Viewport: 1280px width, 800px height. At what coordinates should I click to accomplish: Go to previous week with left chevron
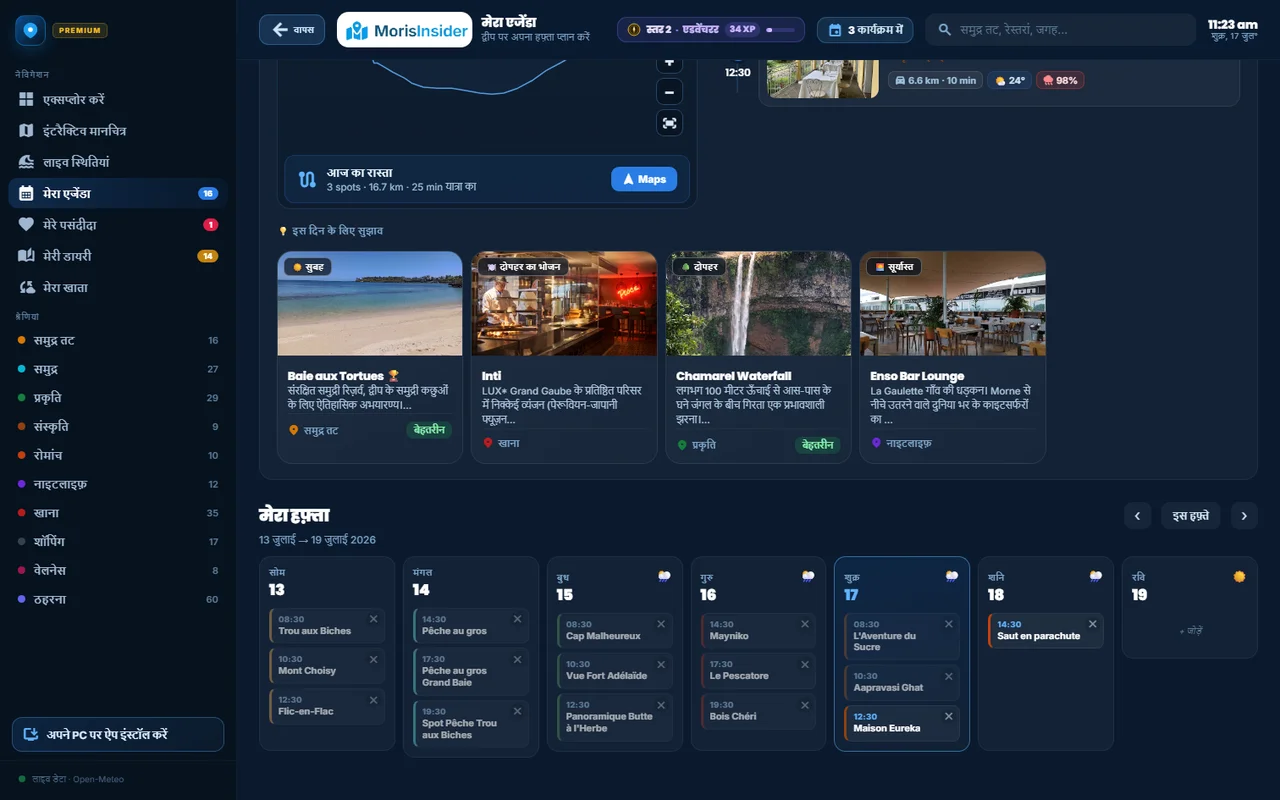pos(1137,516)
